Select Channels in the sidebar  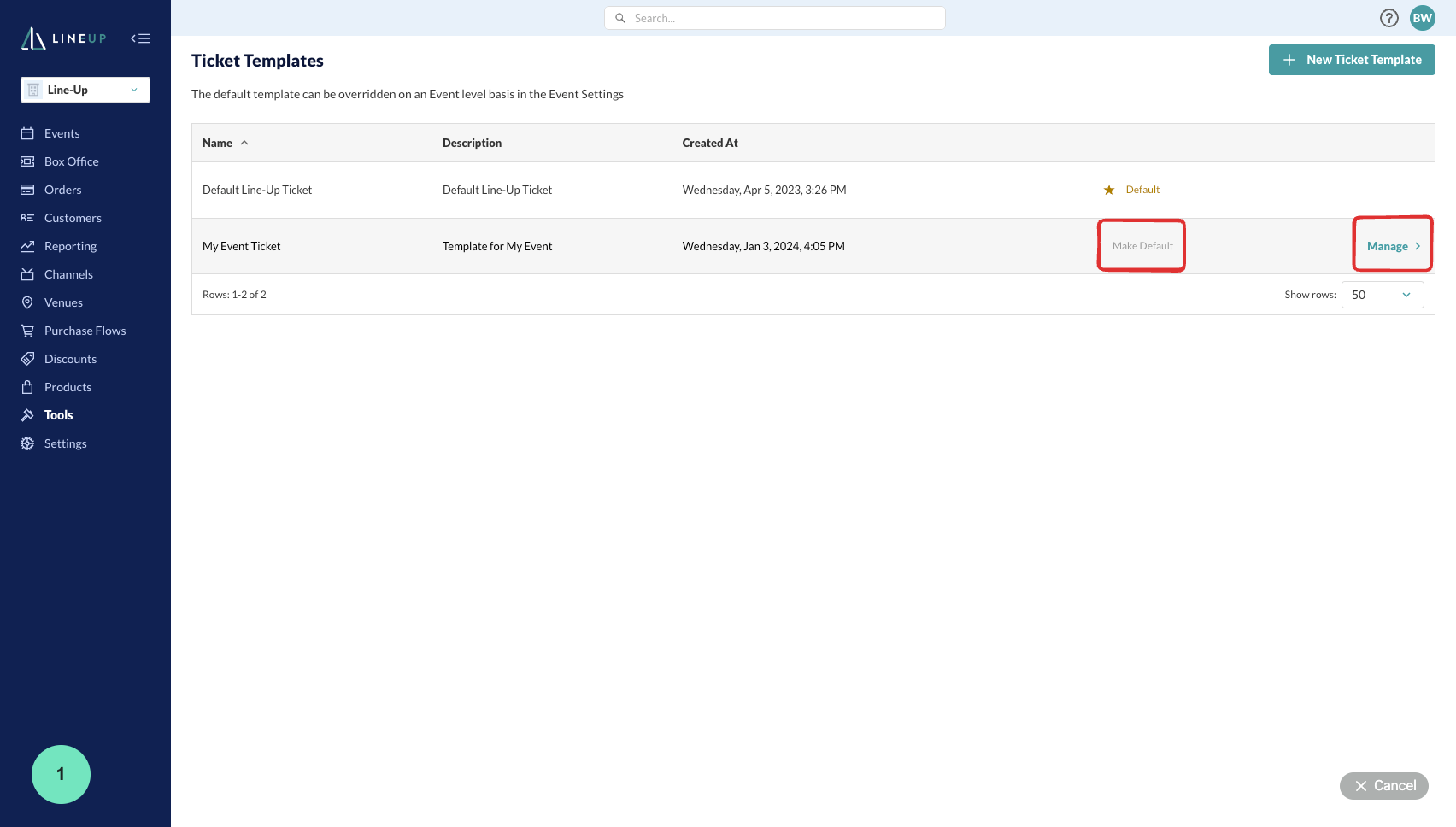pyautogui.click(x=68, y=274)
